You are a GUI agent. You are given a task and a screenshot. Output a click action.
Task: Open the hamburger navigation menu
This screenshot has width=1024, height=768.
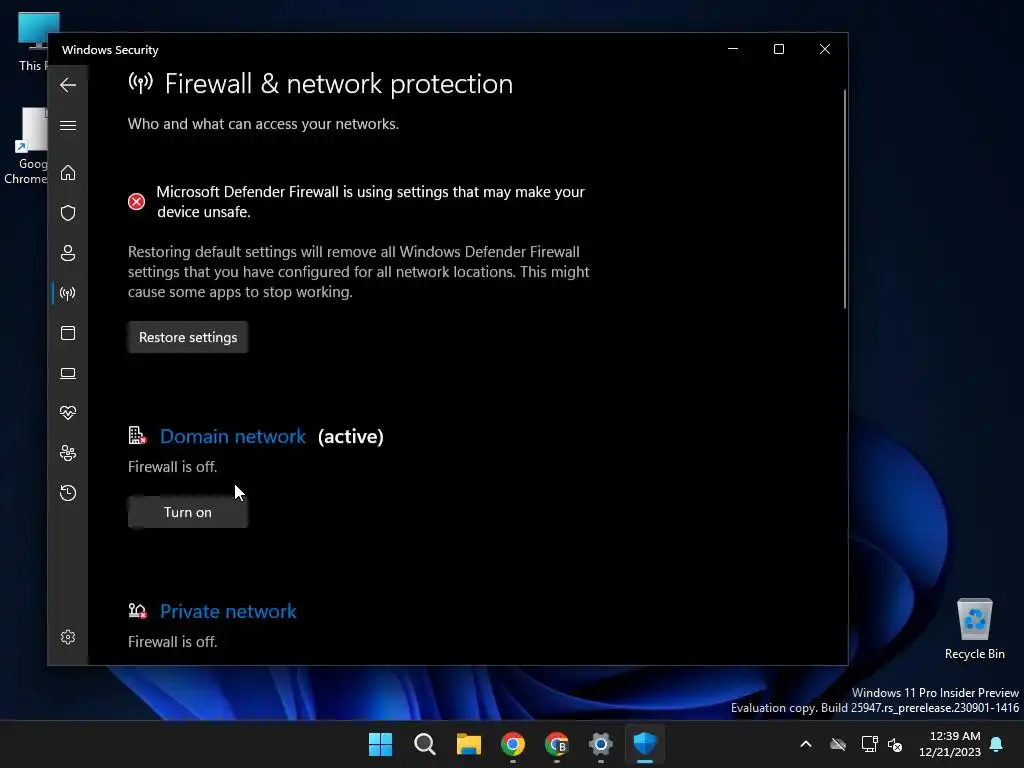(68, 125)
